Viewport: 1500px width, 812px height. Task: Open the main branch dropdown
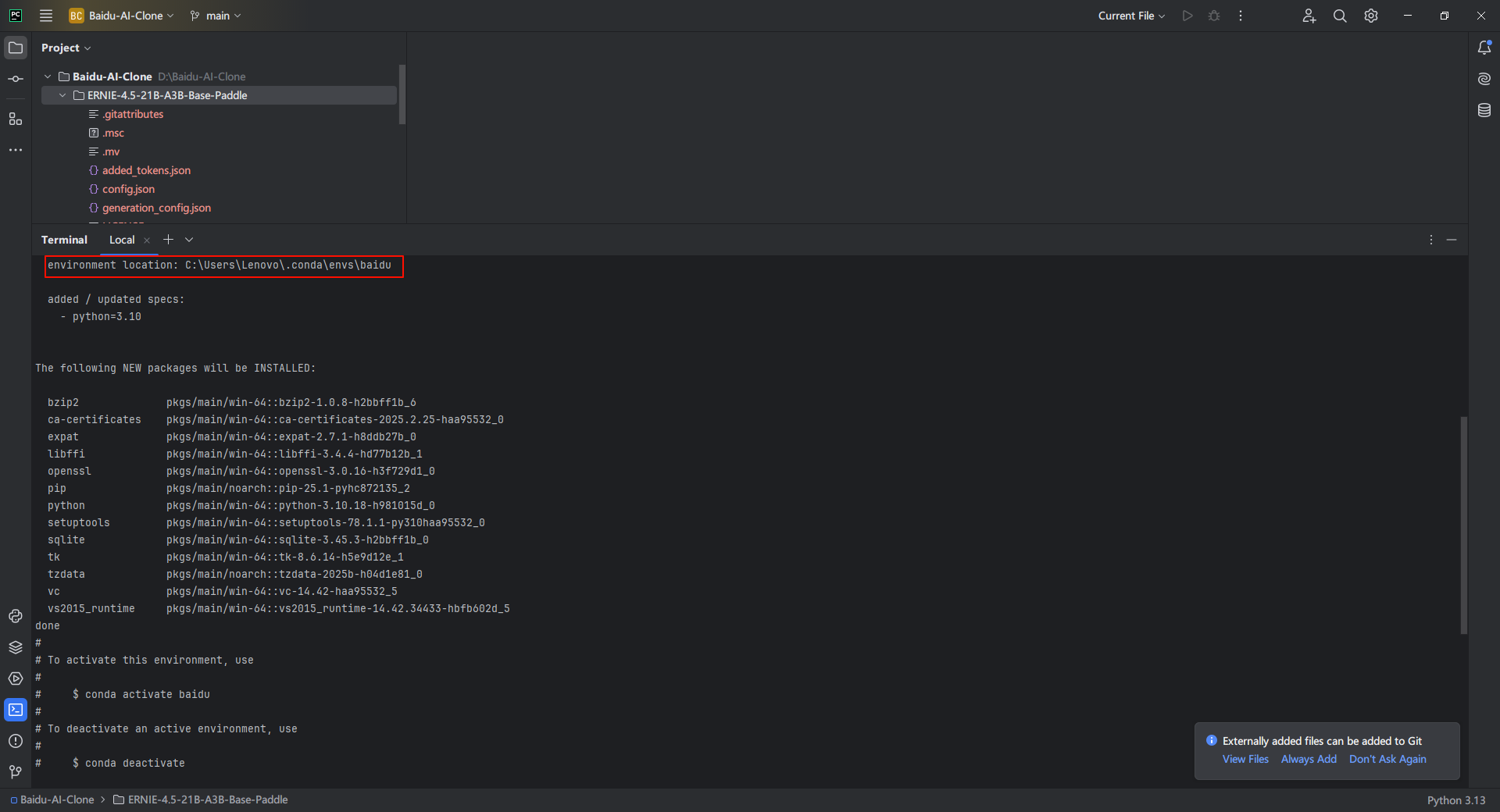(x=216, y=16)
